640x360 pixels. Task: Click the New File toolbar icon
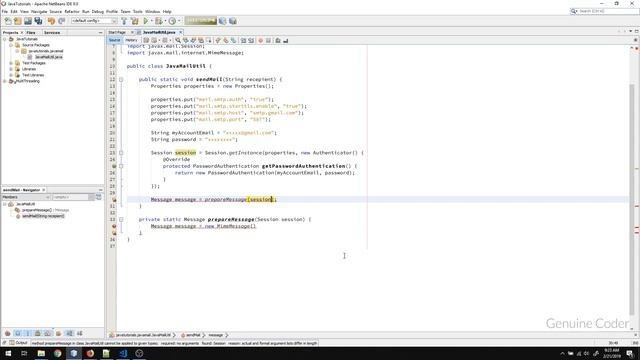(x=8, y=21)
